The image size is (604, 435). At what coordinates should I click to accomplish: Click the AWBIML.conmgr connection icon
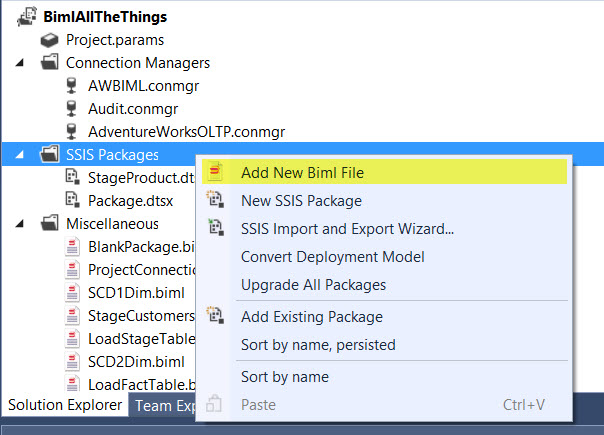72,86
